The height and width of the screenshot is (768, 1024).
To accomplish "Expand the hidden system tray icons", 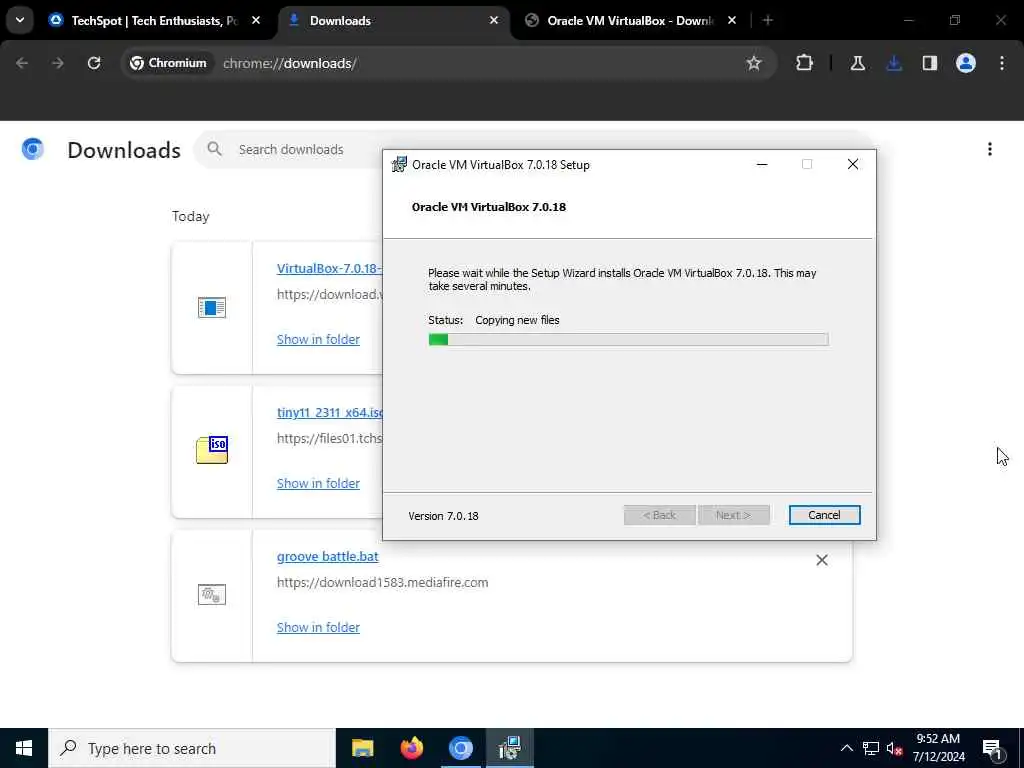I will pos(846,748).
